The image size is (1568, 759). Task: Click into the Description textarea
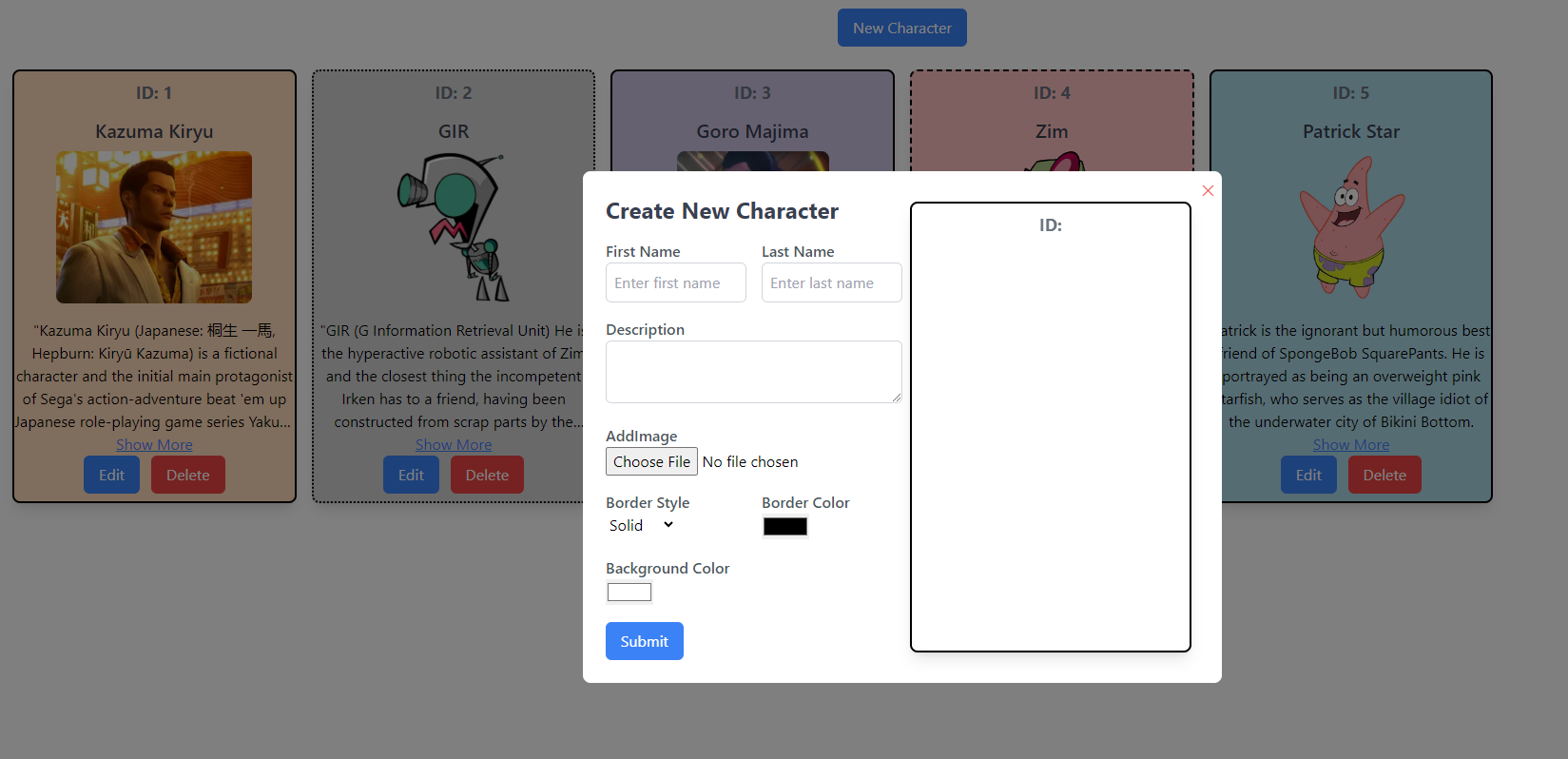(x=753, y=371)
